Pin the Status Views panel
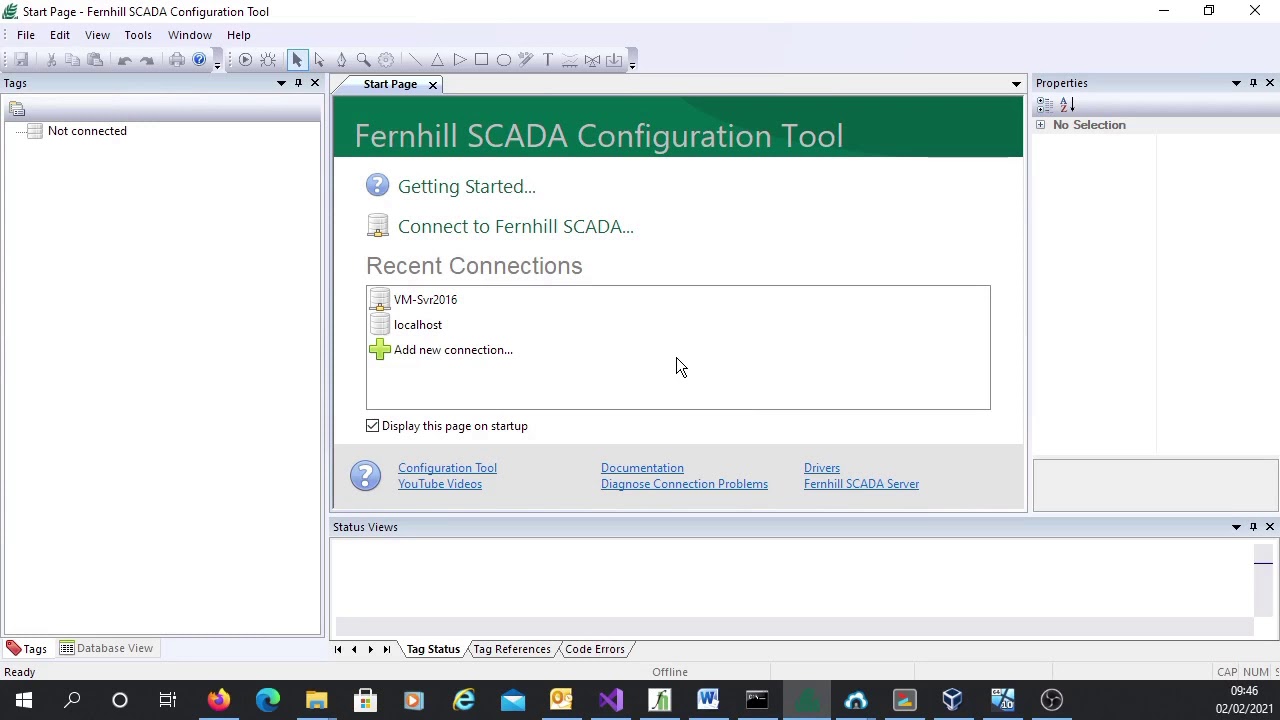Image resolution: width=1280 pixels, height=720 pixels. [1253, 527]
